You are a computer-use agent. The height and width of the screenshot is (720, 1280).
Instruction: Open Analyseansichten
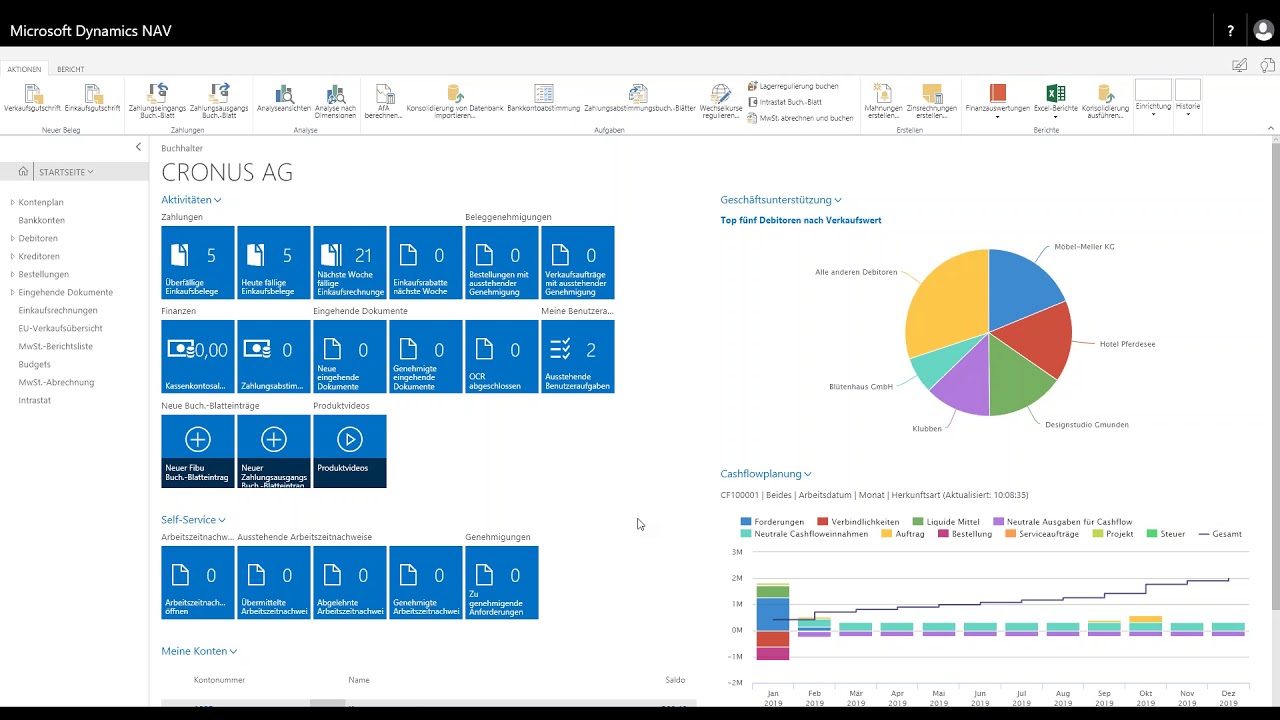coord(284,98)
